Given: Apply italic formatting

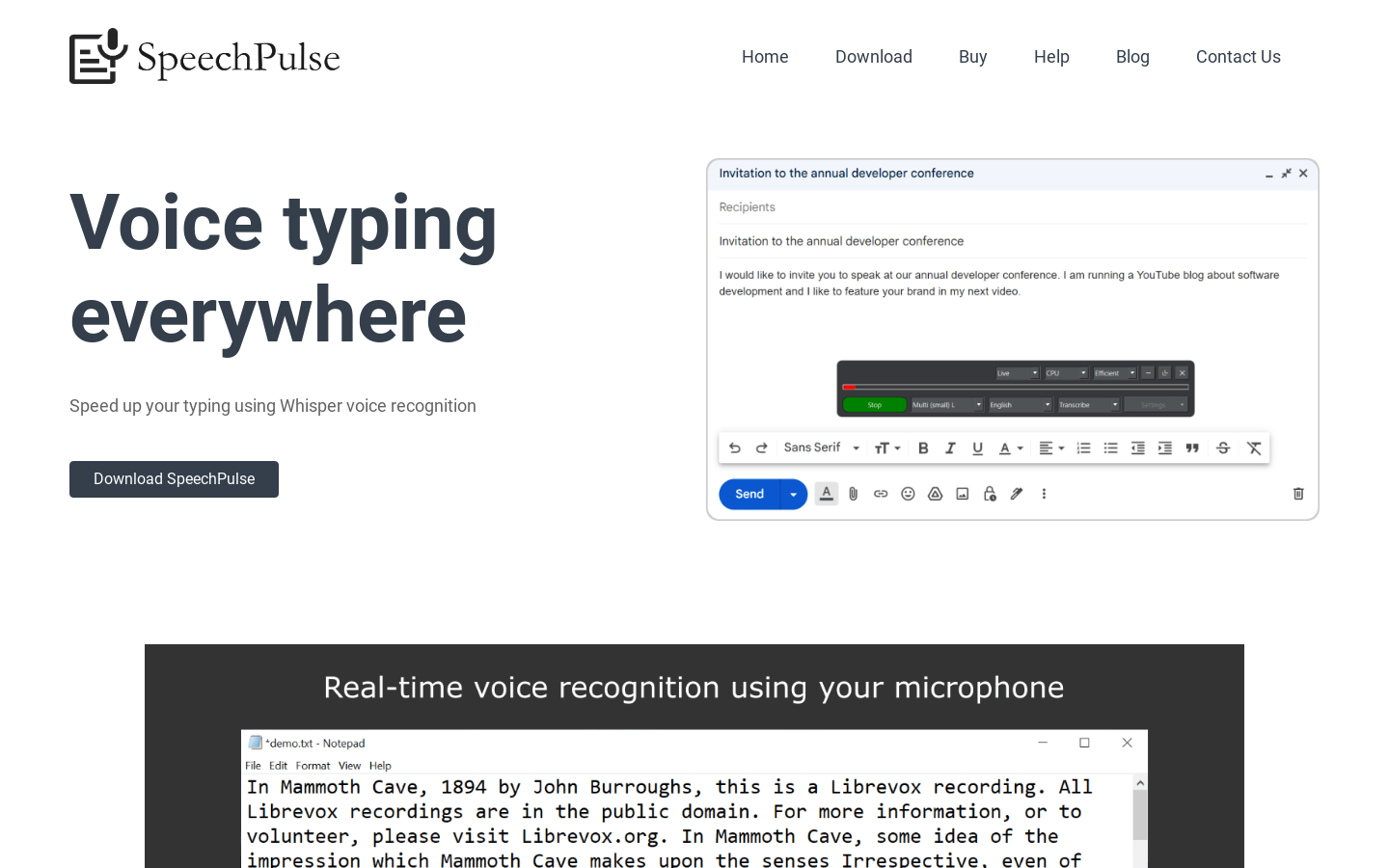Looking at the screenshot, I should tap(950, 448).
